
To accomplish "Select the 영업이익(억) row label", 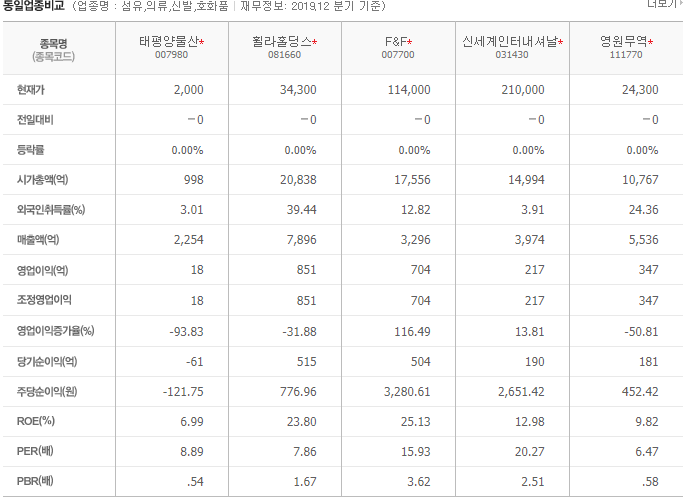I will (x=42, y=270).
